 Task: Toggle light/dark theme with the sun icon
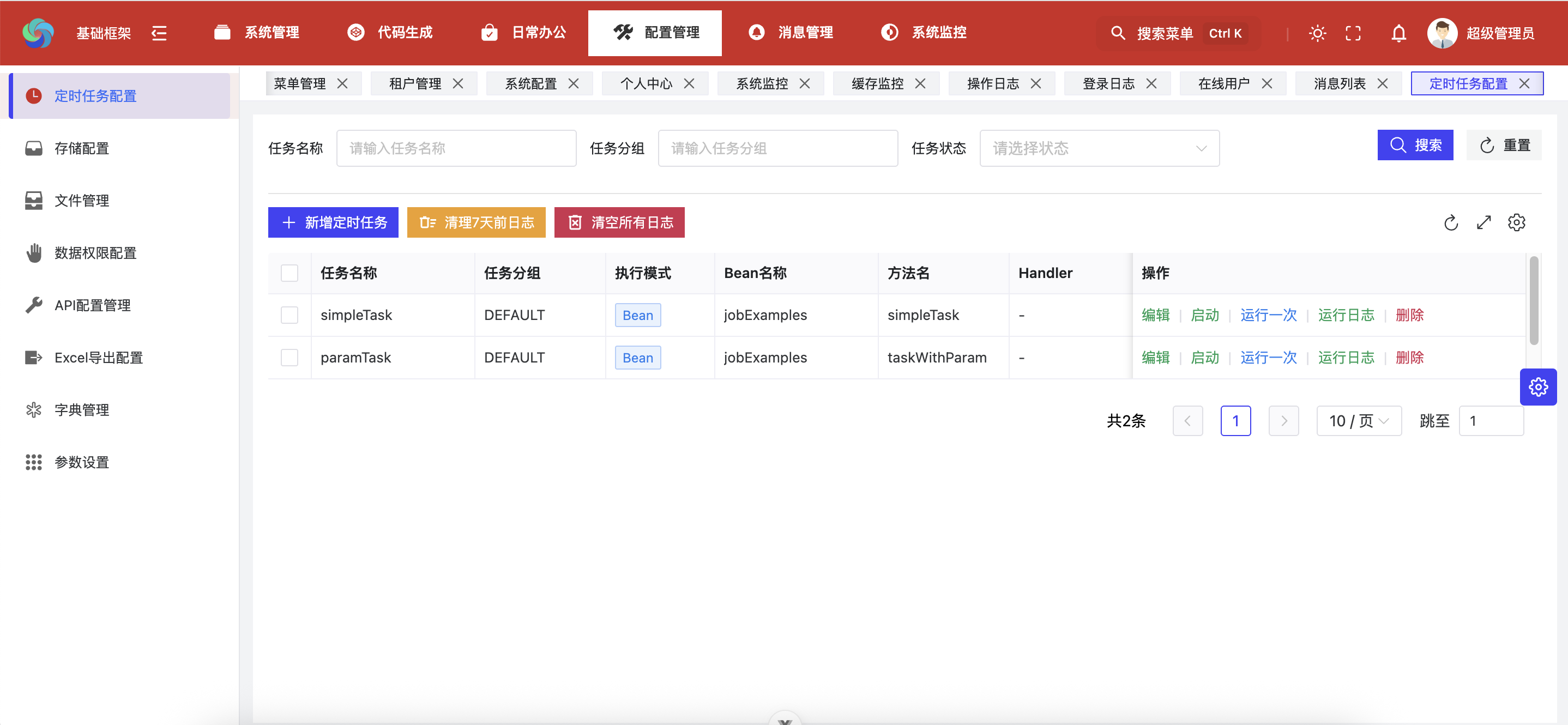pos(1317,33)
